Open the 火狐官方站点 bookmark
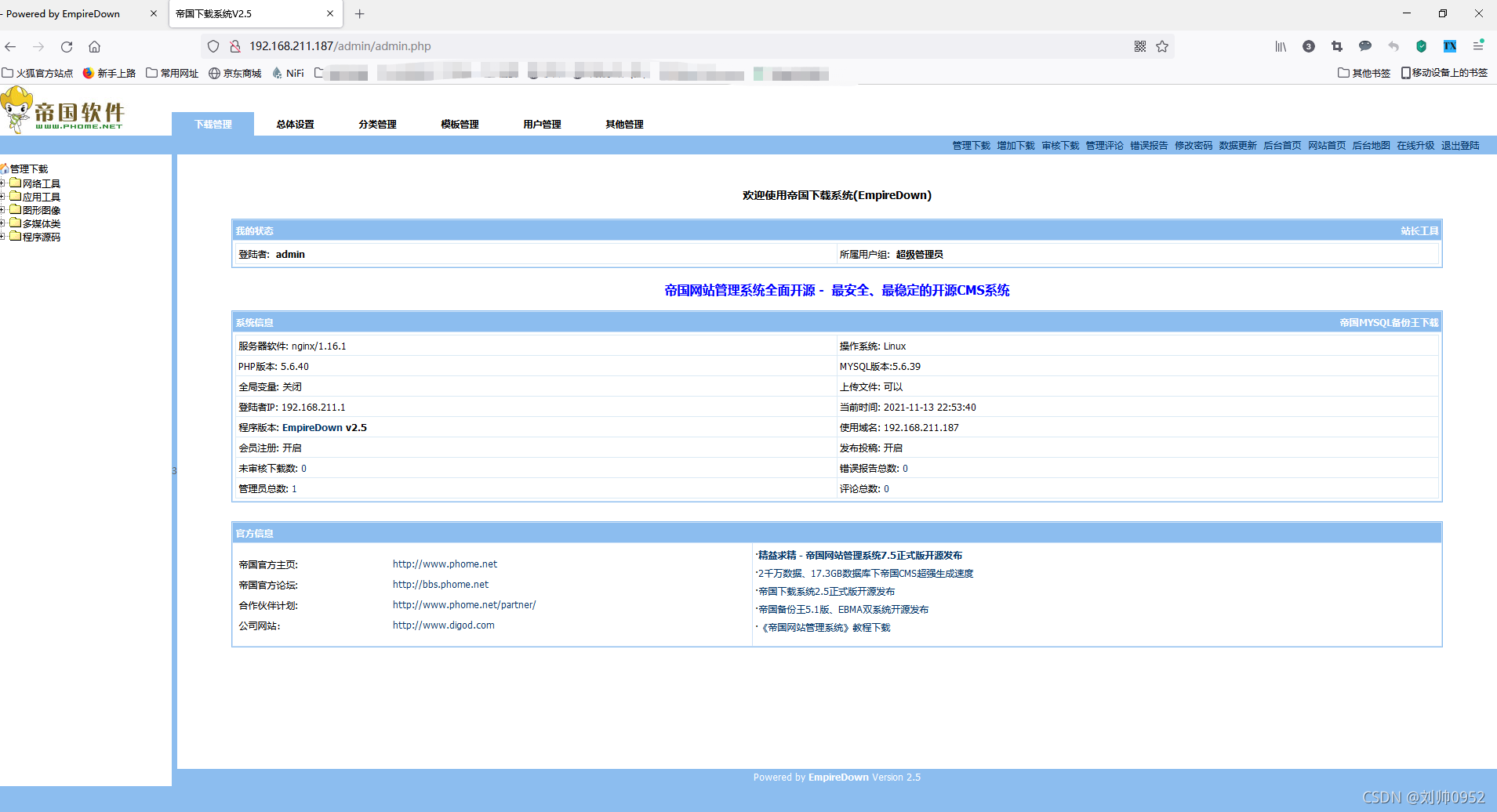The image size is (1497, 812). coord(38,73)
